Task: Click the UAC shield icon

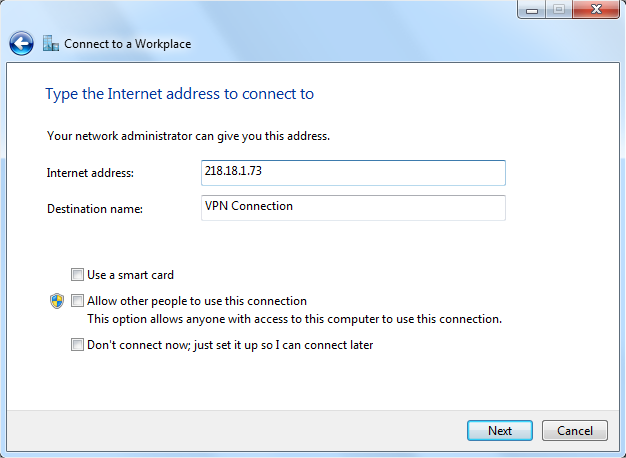Action: coord(57,301)
